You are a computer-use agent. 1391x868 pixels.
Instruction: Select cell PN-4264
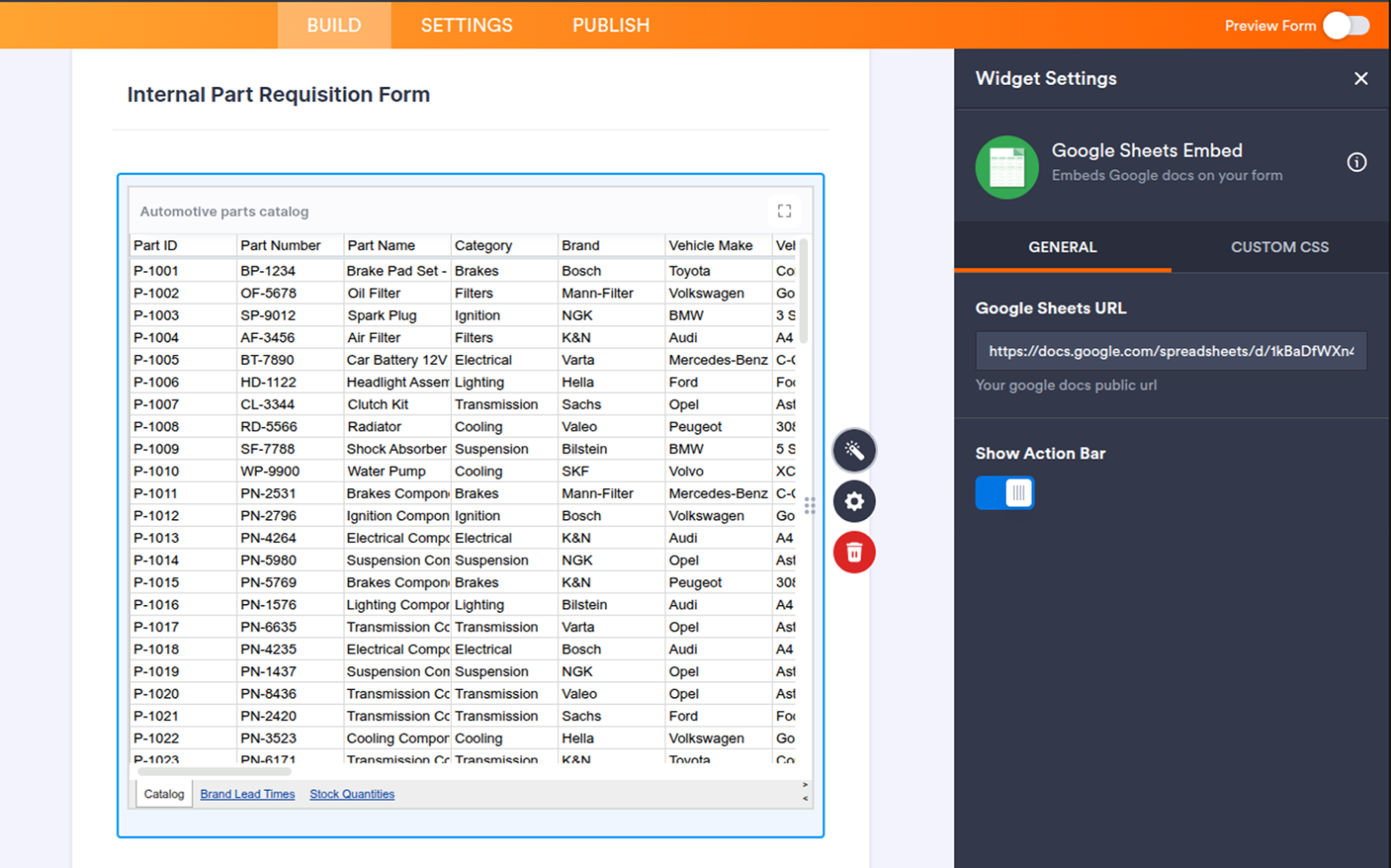coord(290,538)
